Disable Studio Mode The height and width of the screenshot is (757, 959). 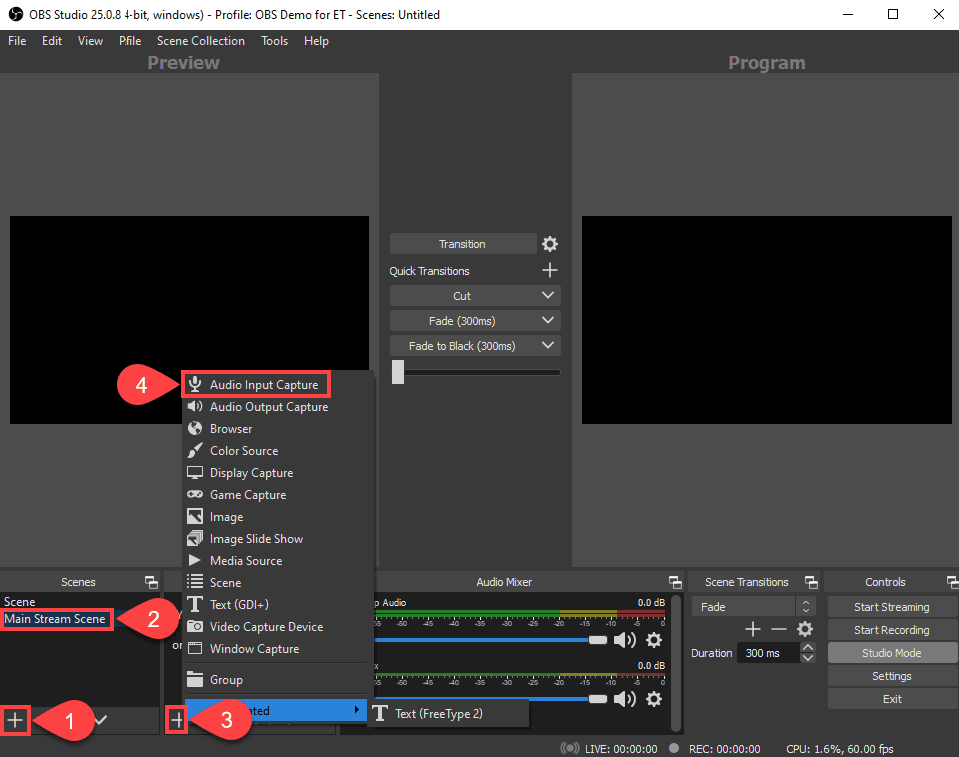click(891, 652)
